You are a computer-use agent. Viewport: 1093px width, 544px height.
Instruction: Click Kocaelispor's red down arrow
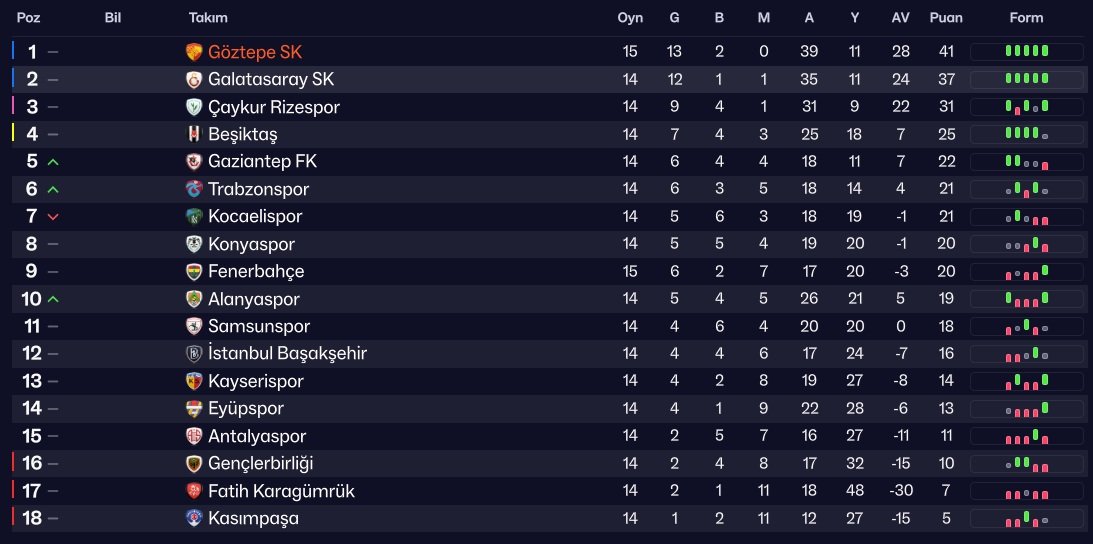[53, 217]
